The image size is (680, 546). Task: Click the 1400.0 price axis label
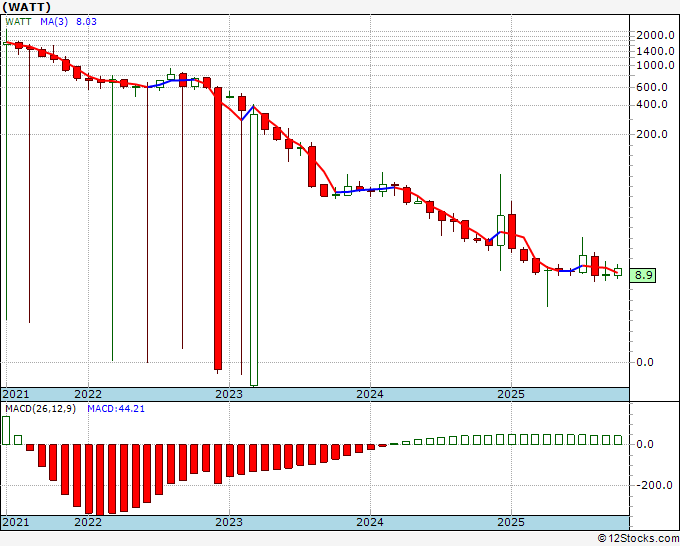(x=655, y=51)
